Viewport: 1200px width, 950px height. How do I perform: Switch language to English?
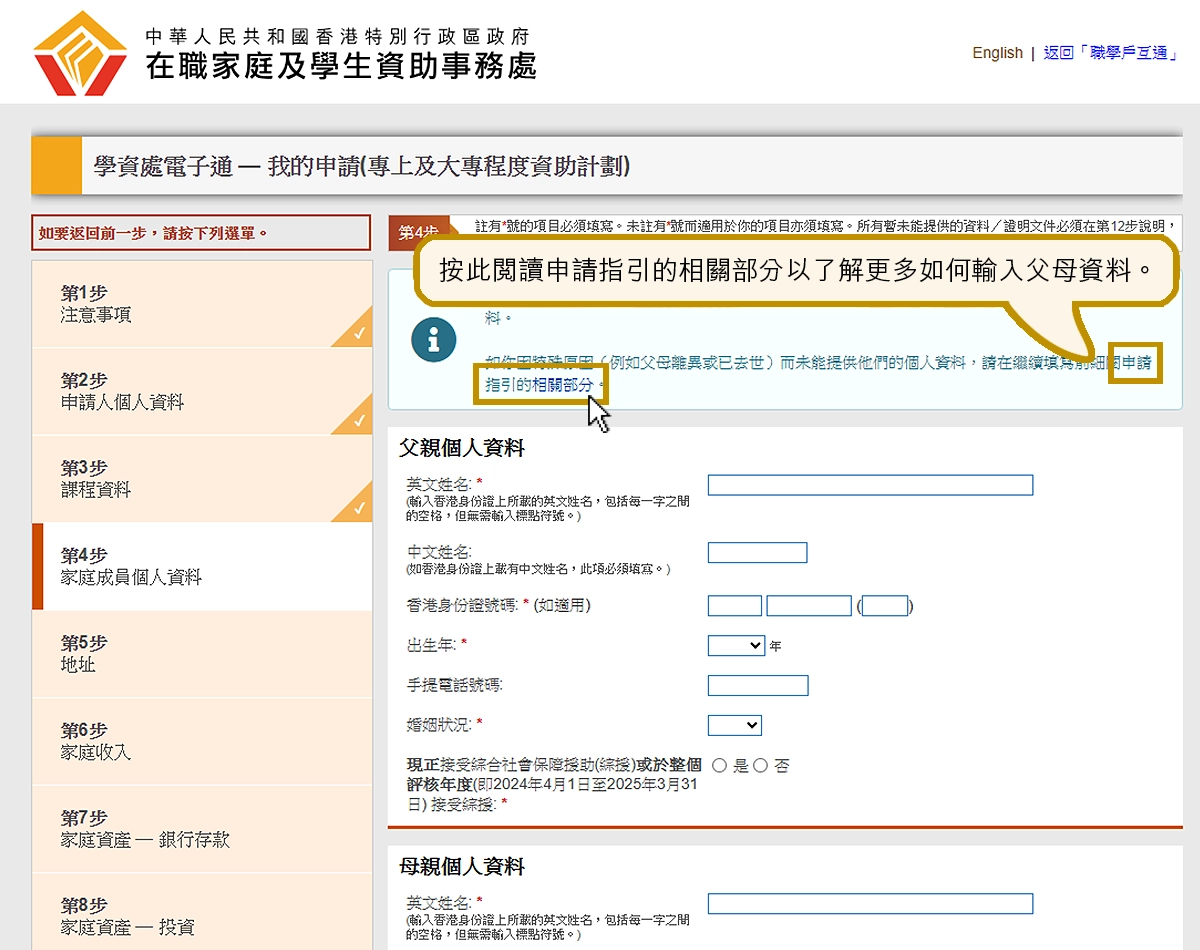click(x=997, y=53)
